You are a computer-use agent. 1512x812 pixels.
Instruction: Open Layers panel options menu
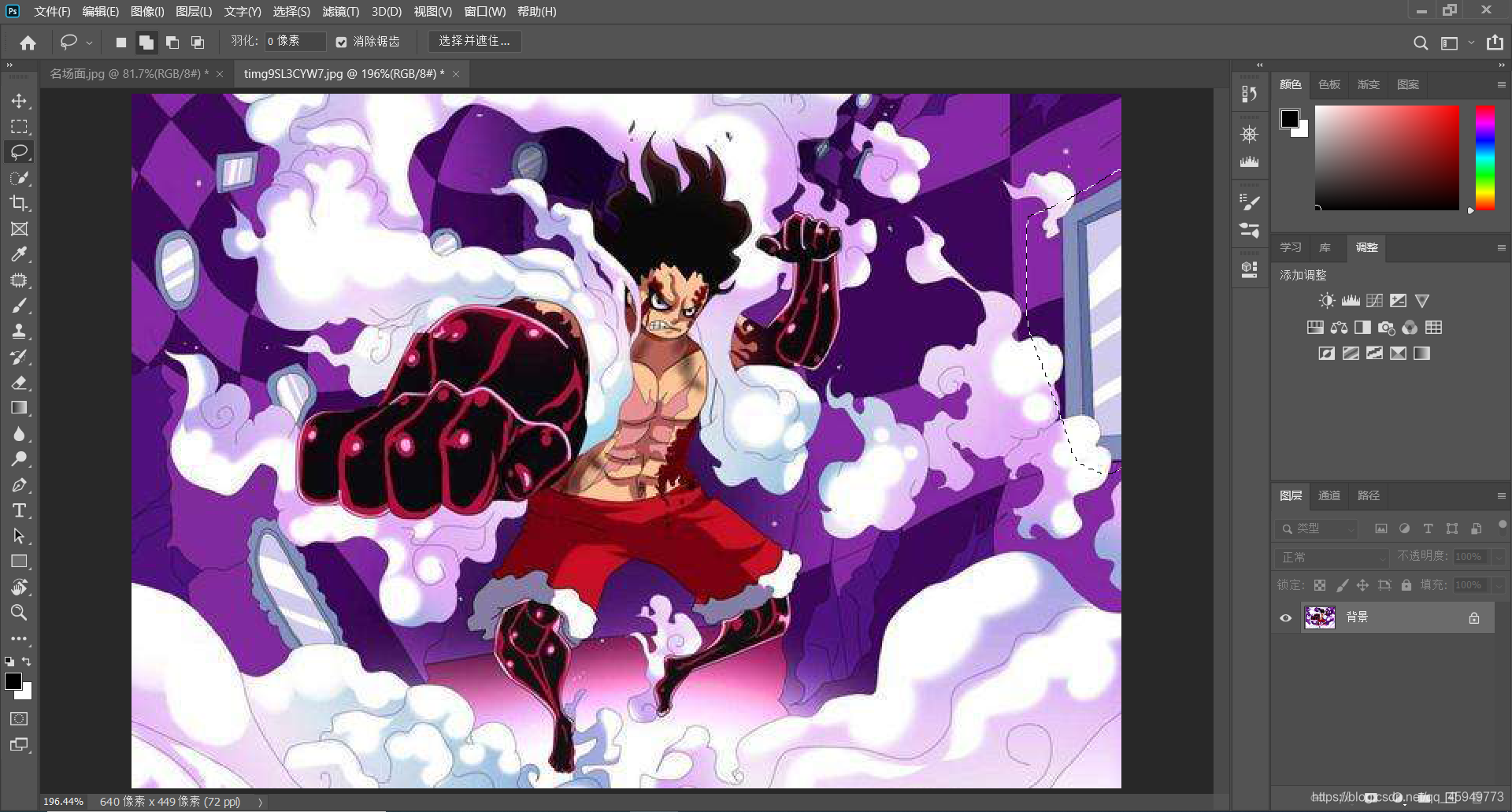click(x=1501, y=495)
